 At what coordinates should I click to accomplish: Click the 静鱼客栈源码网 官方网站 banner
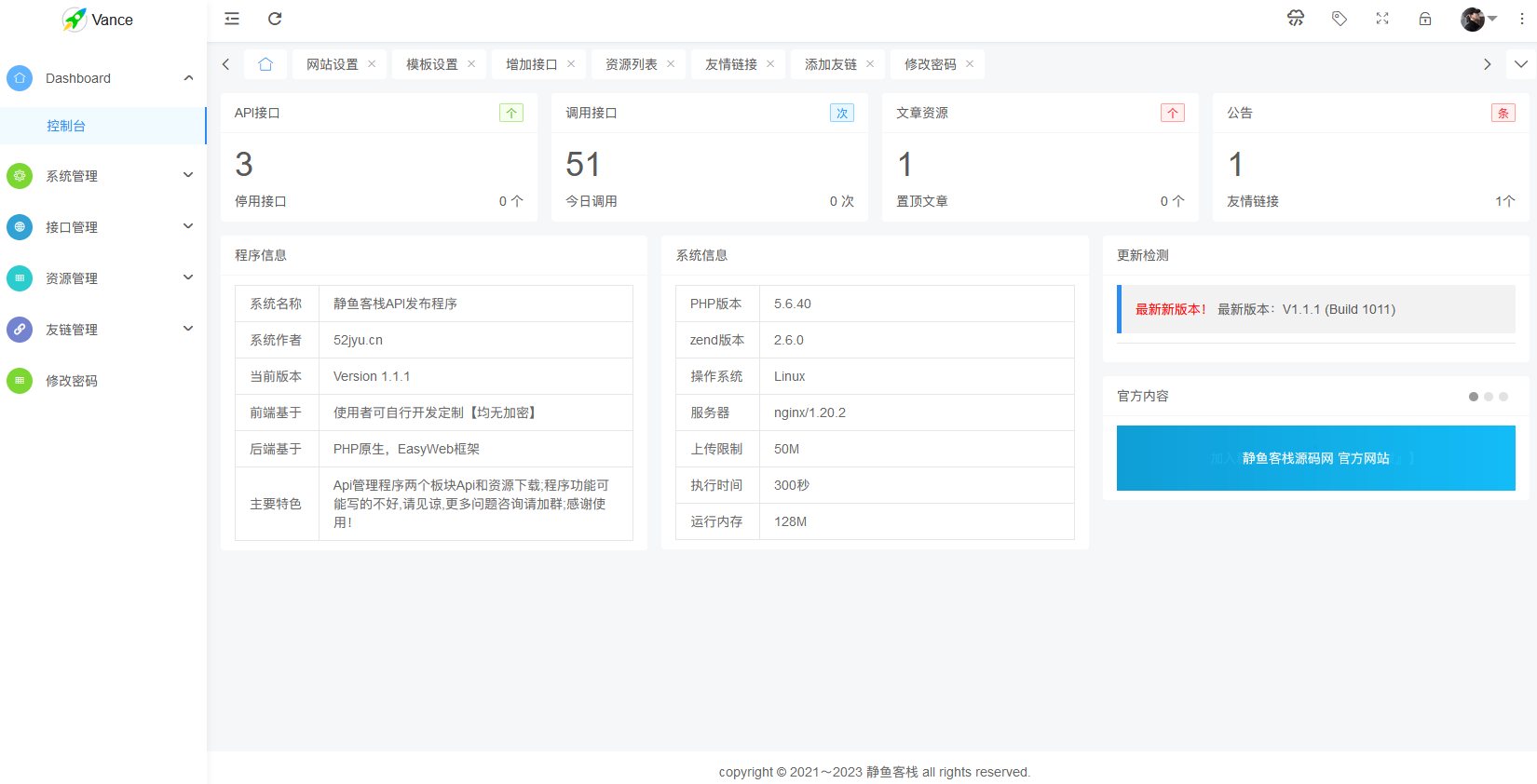[1315, 458]
